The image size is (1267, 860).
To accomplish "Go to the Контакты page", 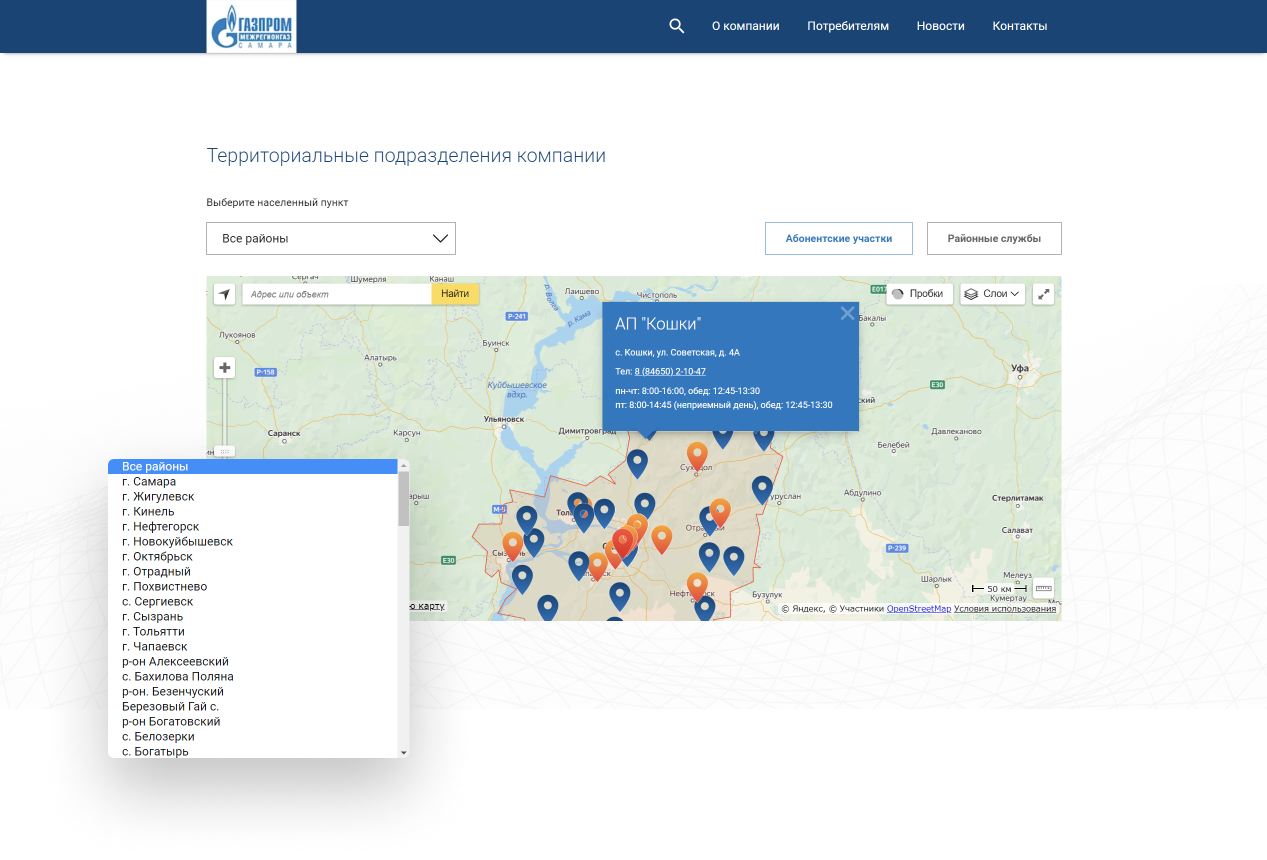I will [x=1020, y=26].
